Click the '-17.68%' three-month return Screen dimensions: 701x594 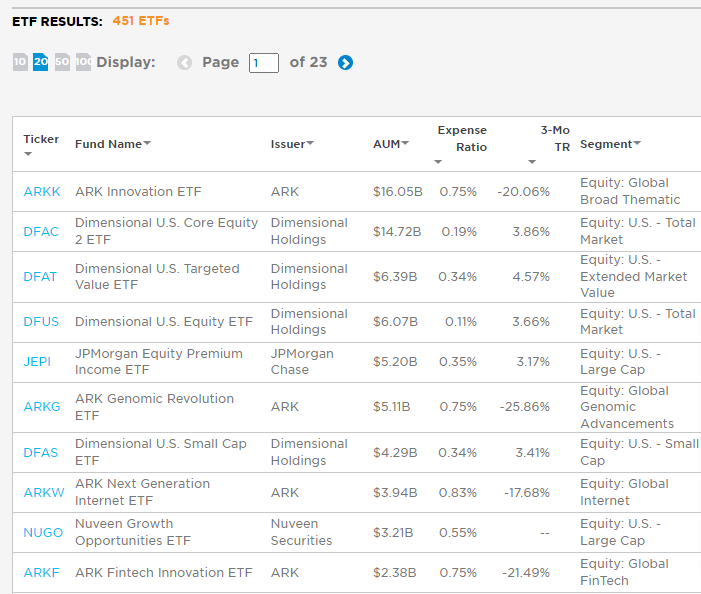click(527, 493)
